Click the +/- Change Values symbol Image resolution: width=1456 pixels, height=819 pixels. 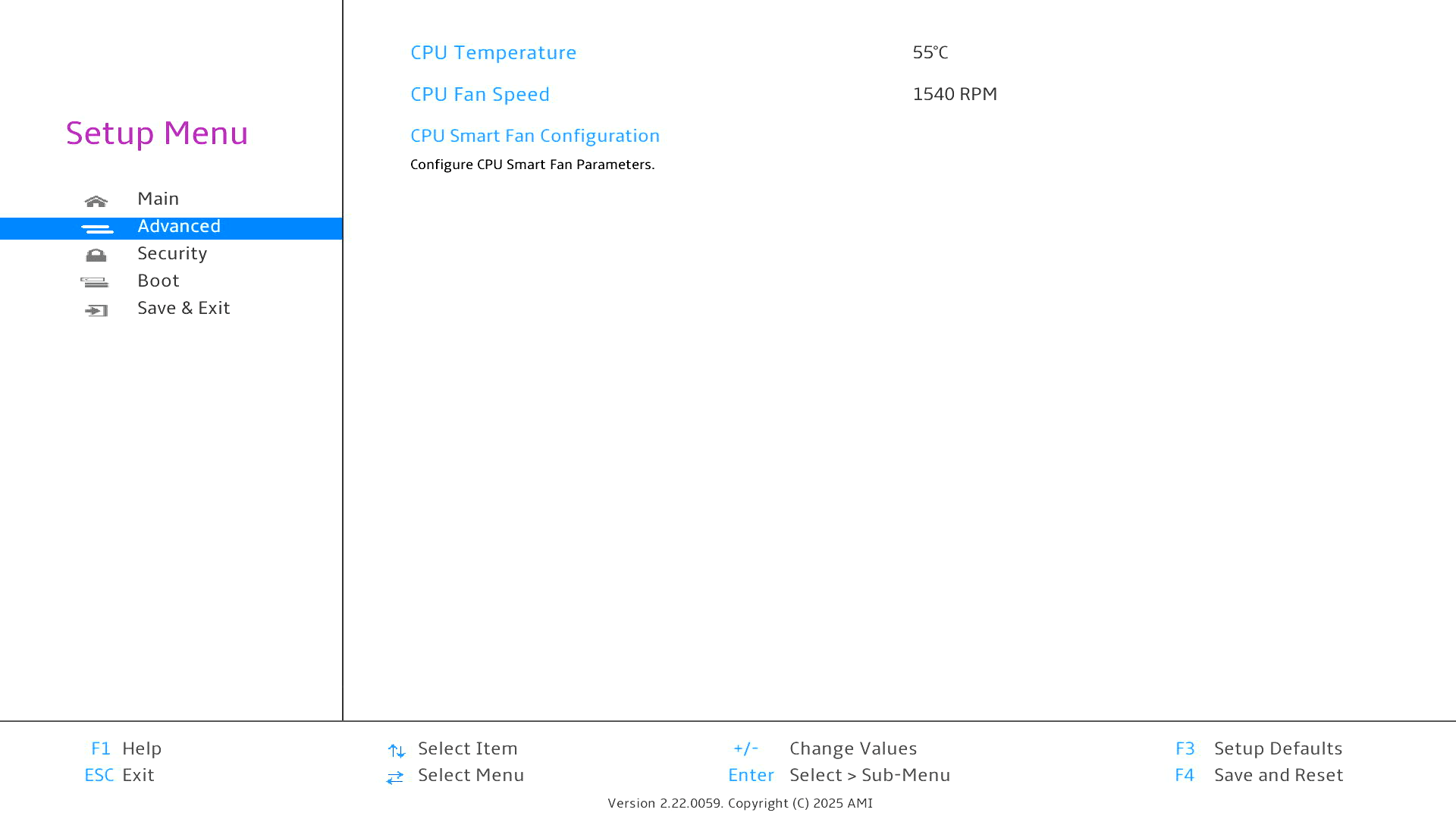(745, 748)
